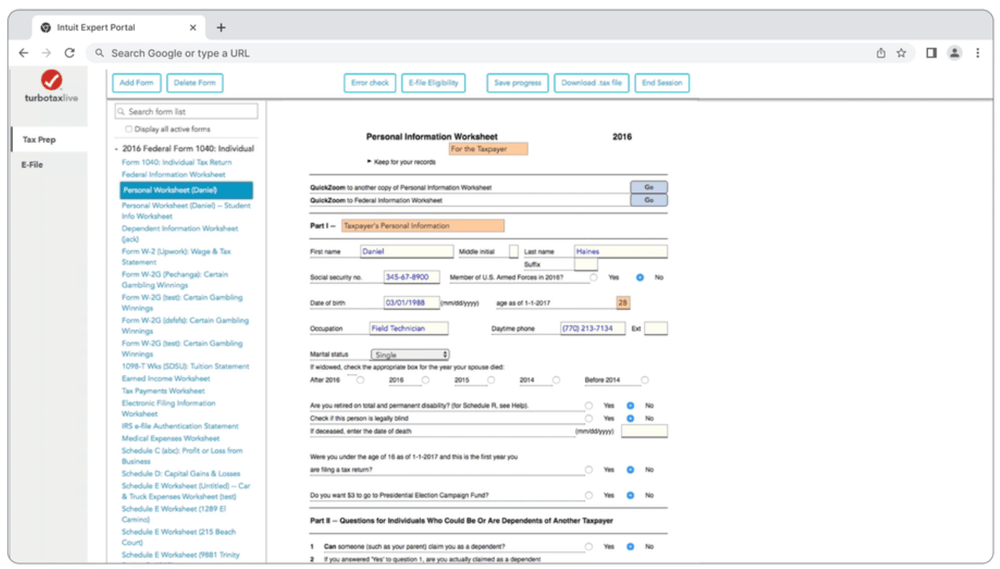Click the Last name field with Haines
1000x569 pixels.
pos(621,251)
